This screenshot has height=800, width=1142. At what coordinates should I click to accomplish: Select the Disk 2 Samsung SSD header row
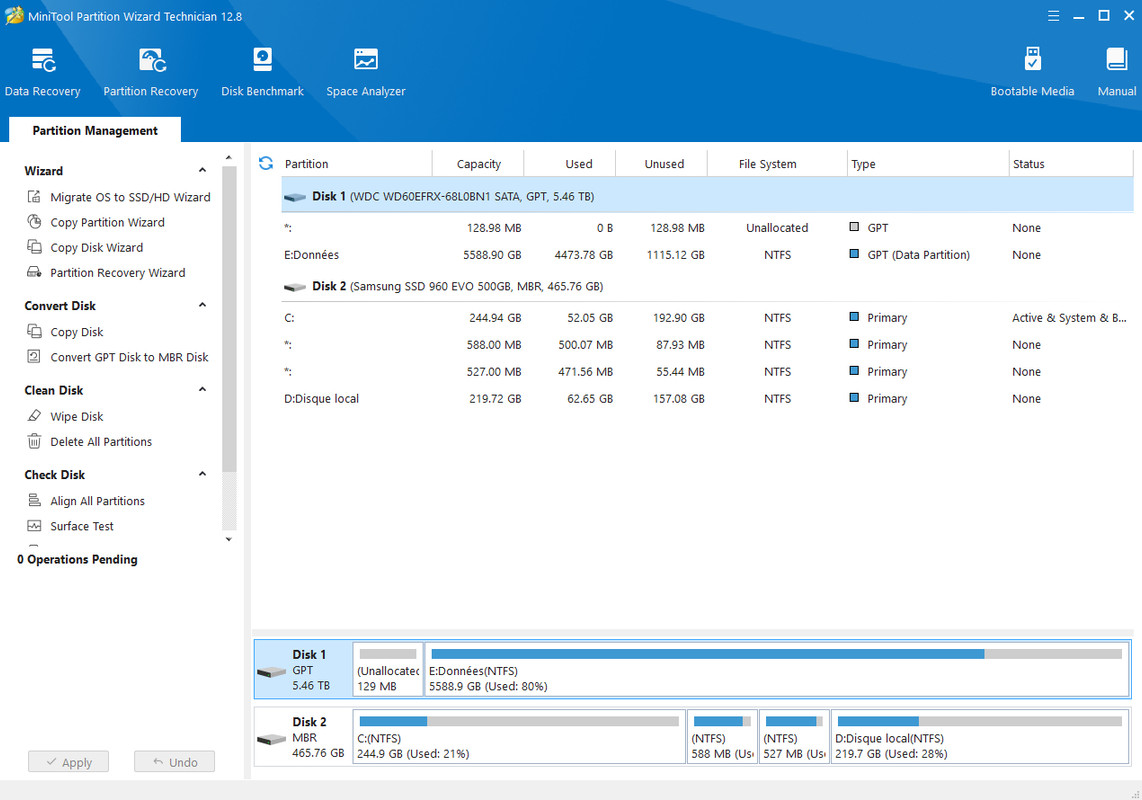[707, 286]
